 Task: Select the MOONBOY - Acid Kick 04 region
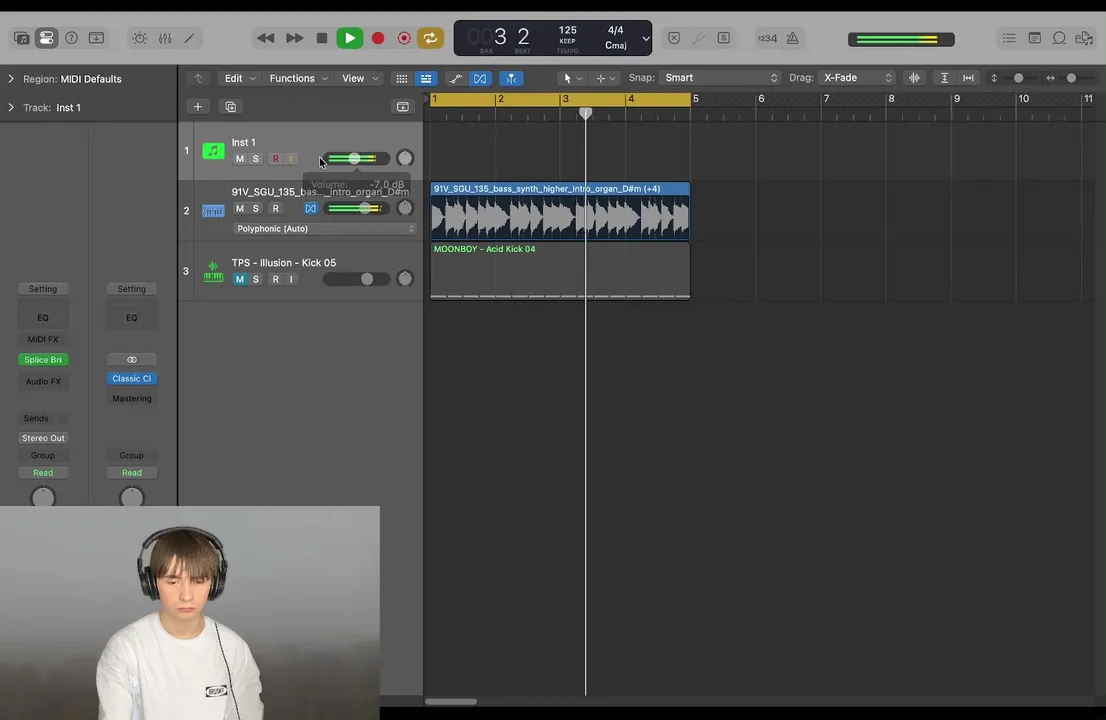[x=560, y=271]
